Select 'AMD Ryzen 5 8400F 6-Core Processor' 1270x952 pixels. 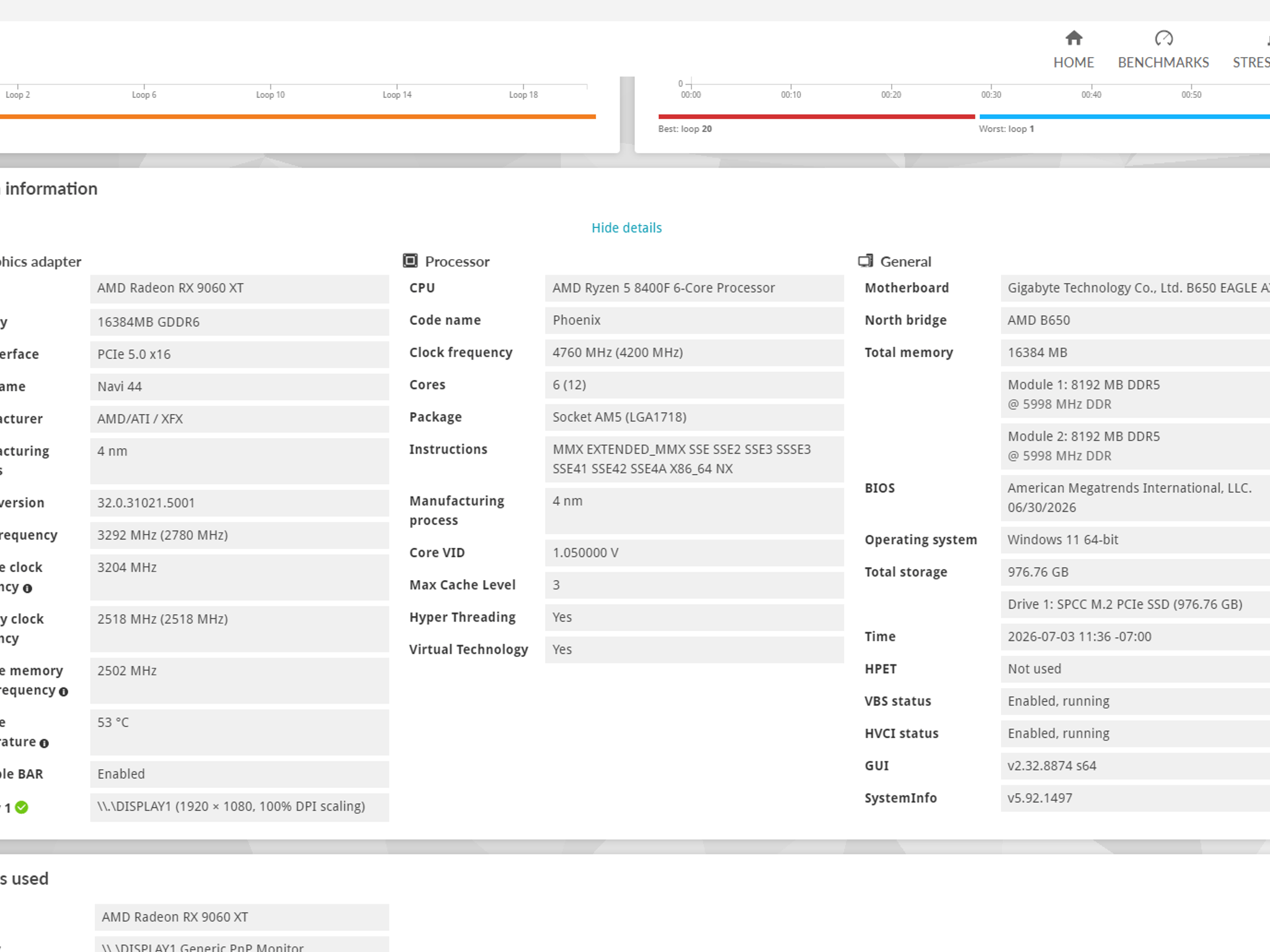point(695,288)
